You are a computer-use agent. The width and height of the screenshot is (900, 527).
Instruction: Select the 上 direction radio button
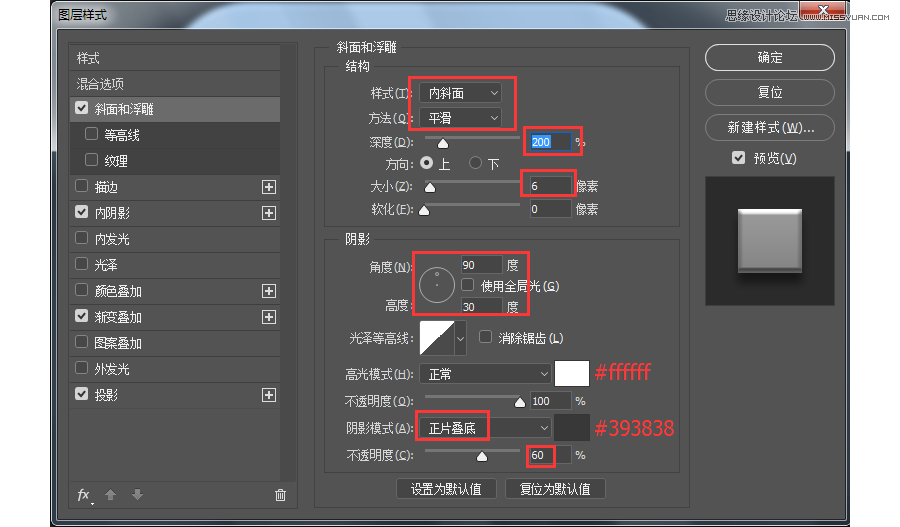click(426, 163)
